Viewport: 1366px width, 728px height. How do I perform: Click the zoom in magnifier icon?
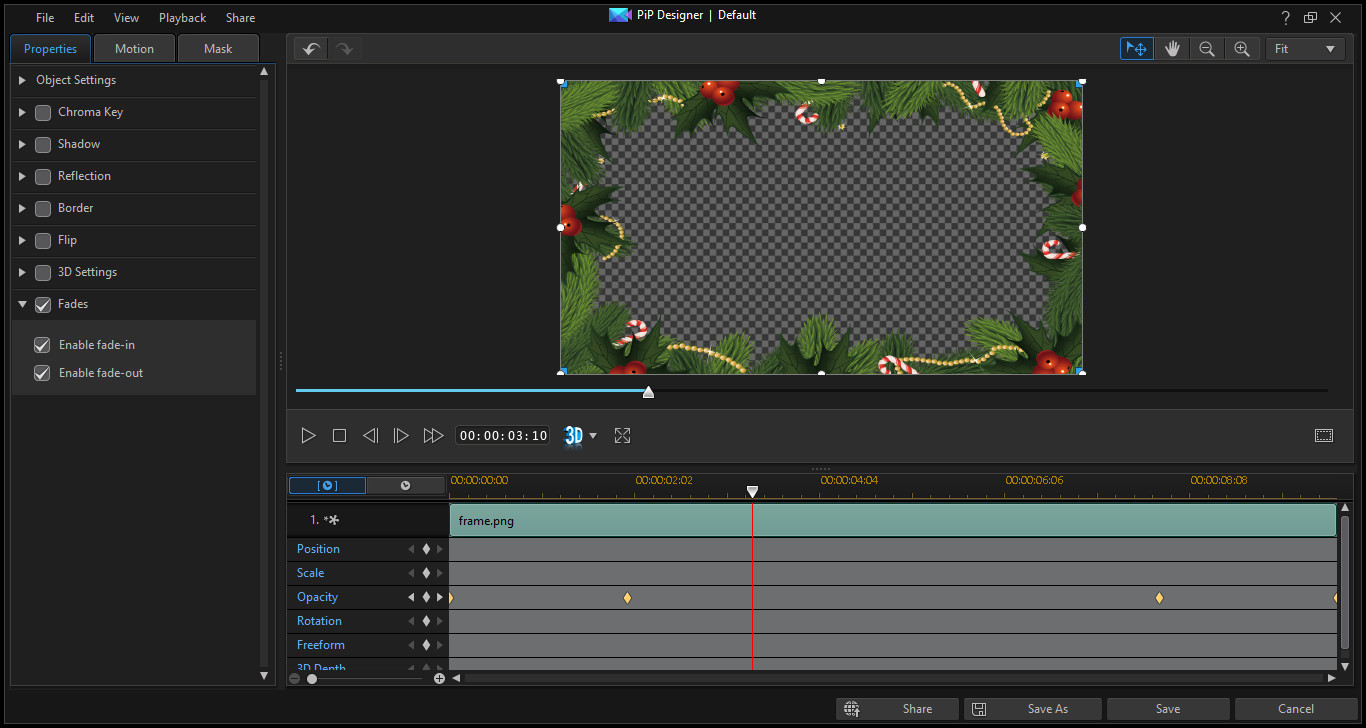pos(1242,49)
